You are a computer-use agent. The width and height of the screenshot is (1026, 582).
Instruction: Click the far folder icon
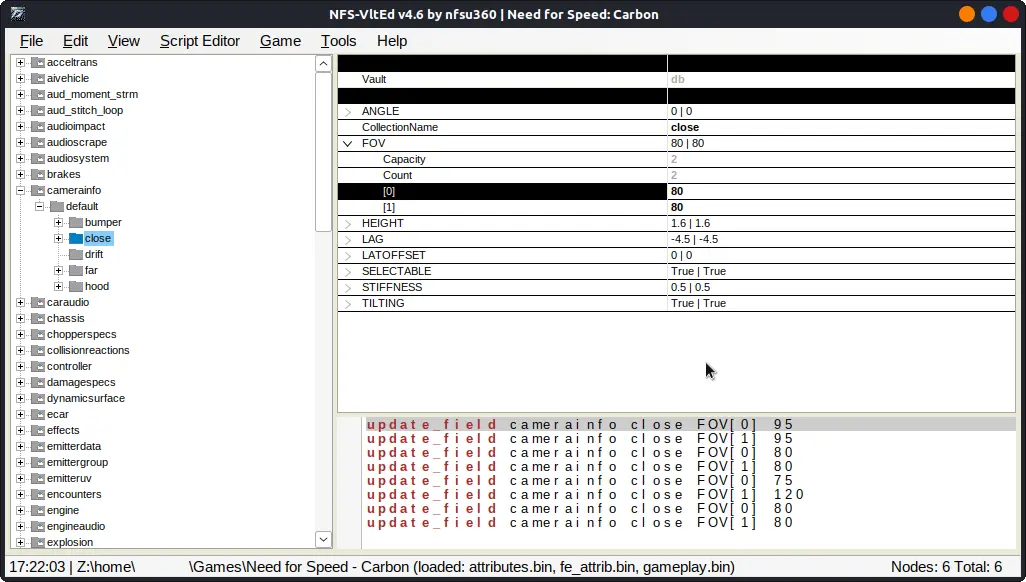pyautogui.click(x=76, y=270)
